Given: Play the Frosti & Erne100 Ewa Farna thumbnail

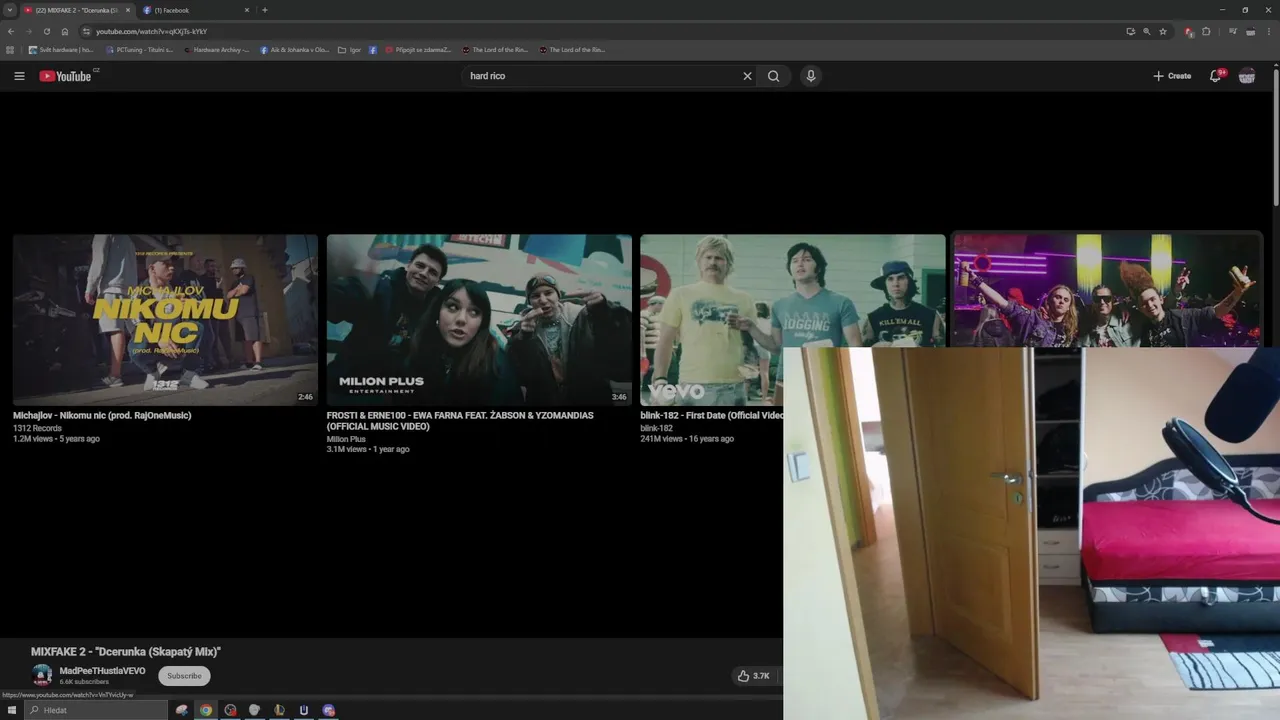Looking at the screenshot, I should 479,320.
